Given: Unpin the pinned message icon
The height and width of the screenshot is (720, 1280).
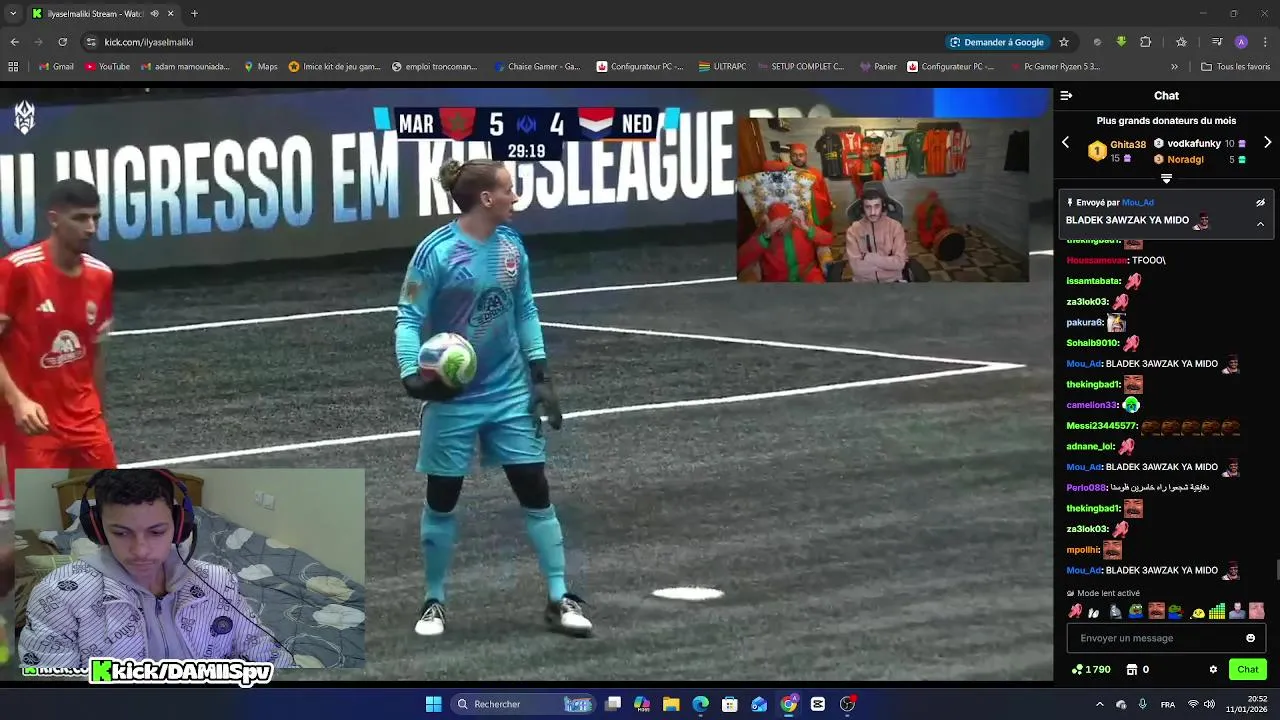Looking at the screenshot, I should pos(1260,202).
